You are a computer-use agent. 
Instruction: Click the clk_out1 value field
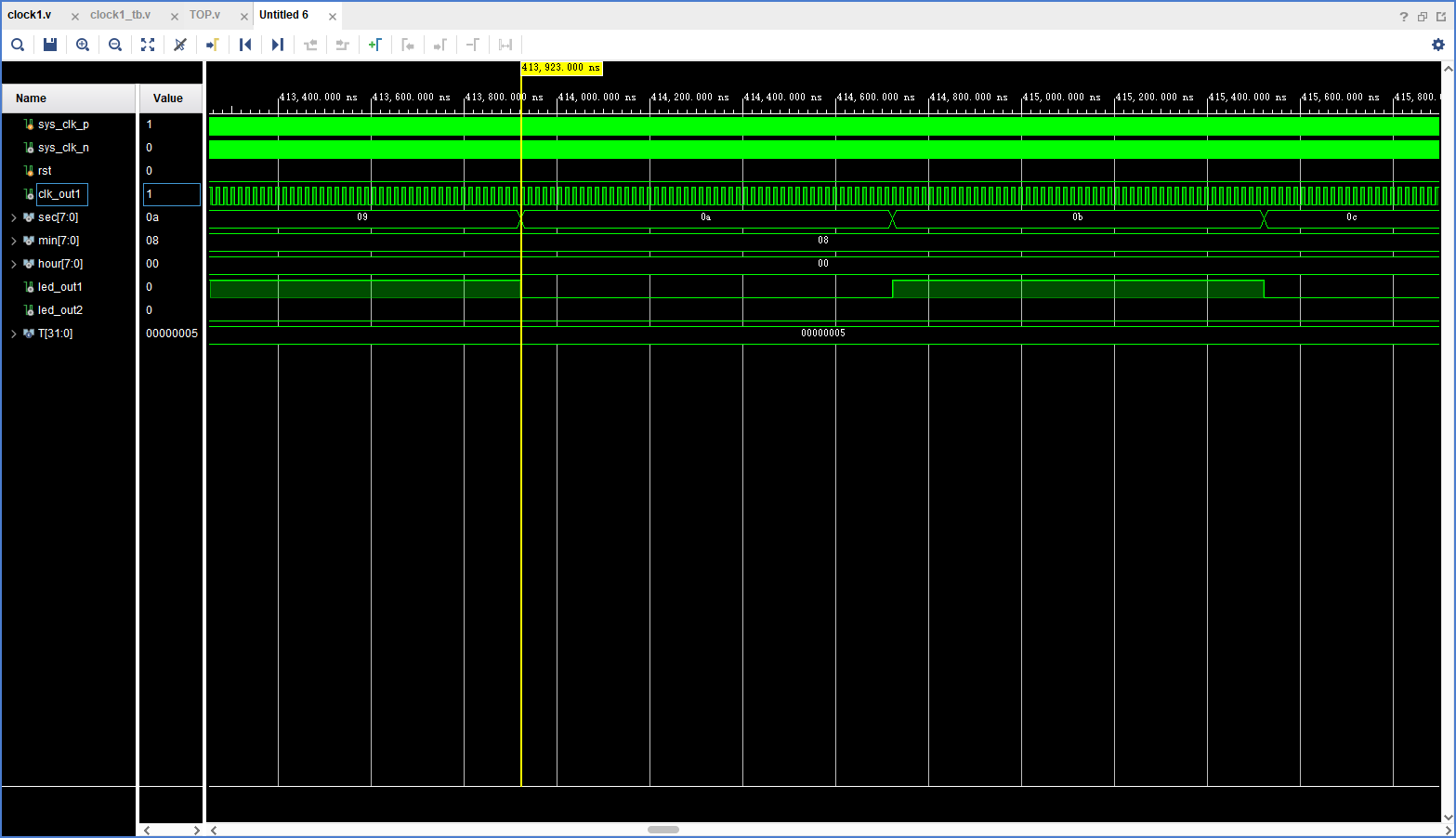pyautogui.click(x=171, y=194)
